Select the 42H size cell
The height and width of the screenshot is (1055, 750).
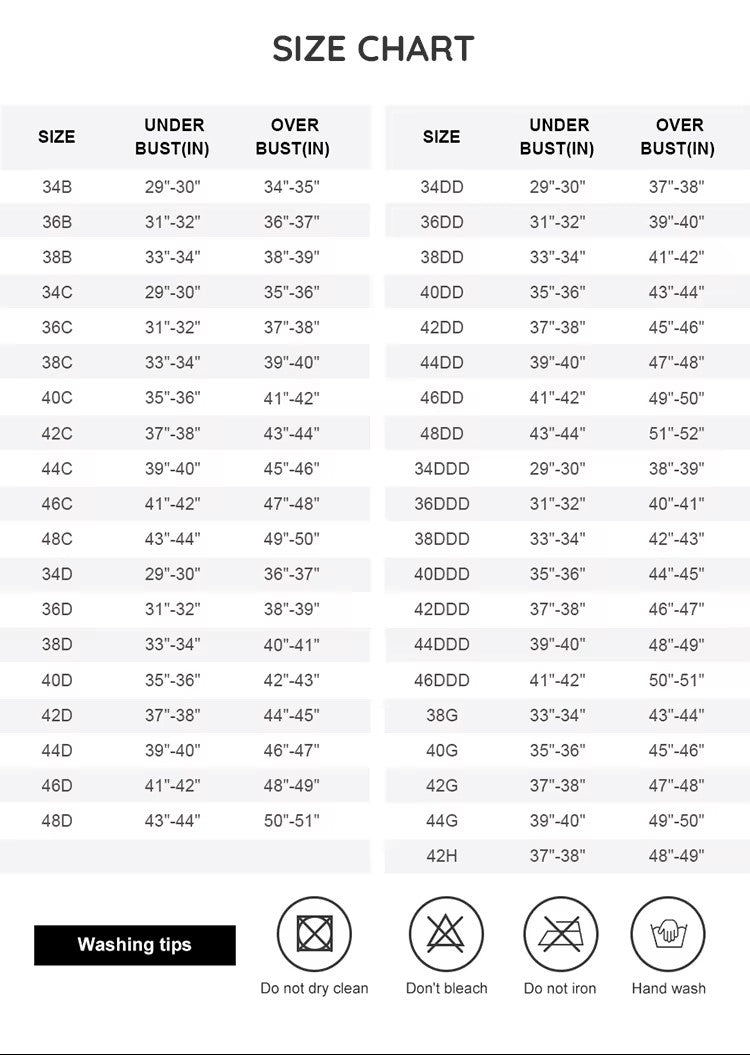click(442, 855)
